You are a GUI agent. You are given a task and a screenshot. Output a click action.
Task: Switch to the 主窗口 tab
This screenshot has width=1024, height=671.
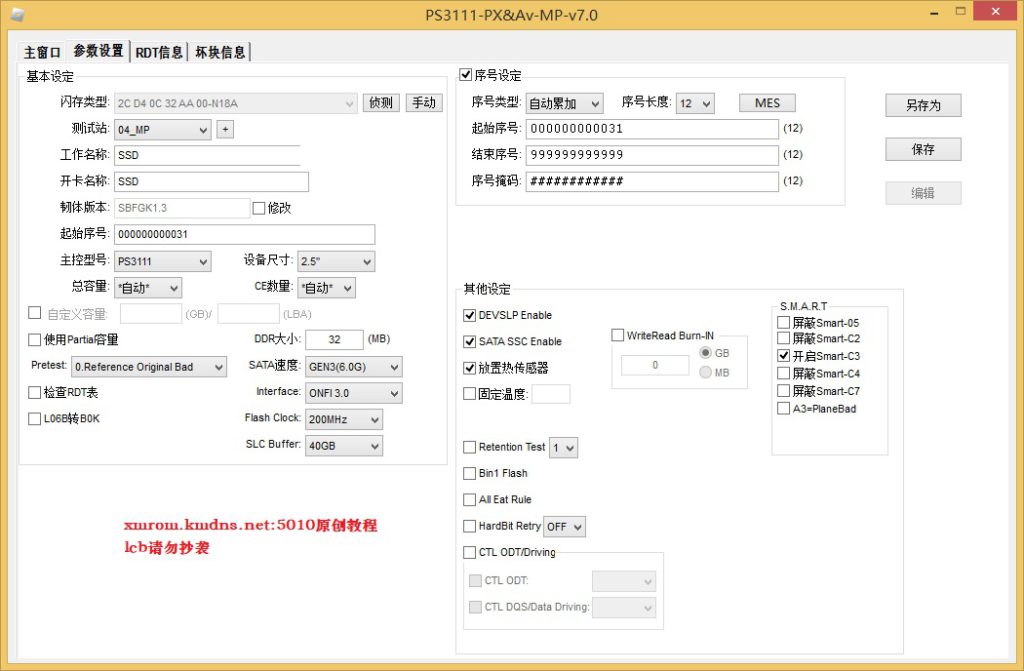pyautogui.click(x=42, y=52)
